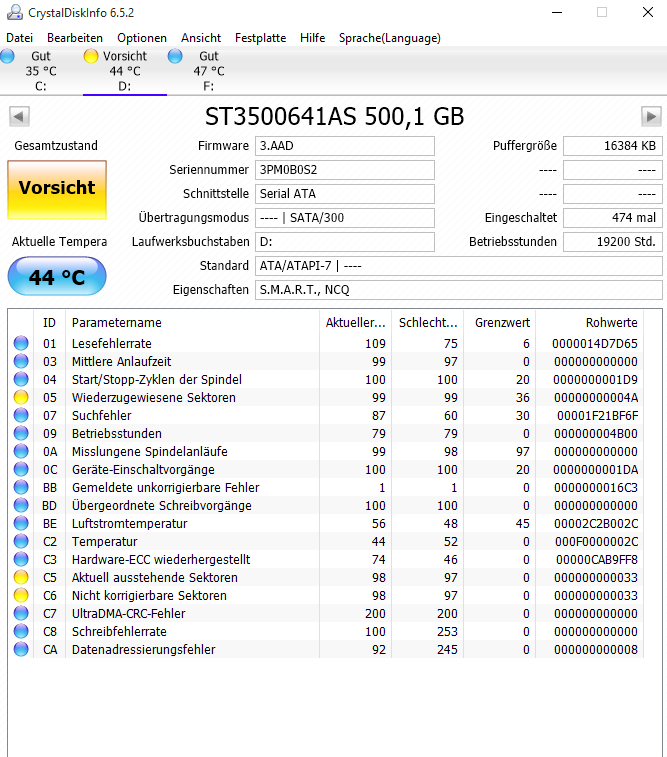Click the Schlecht... column header
Viewport: 667px width, 757px height.
(428, 322)
